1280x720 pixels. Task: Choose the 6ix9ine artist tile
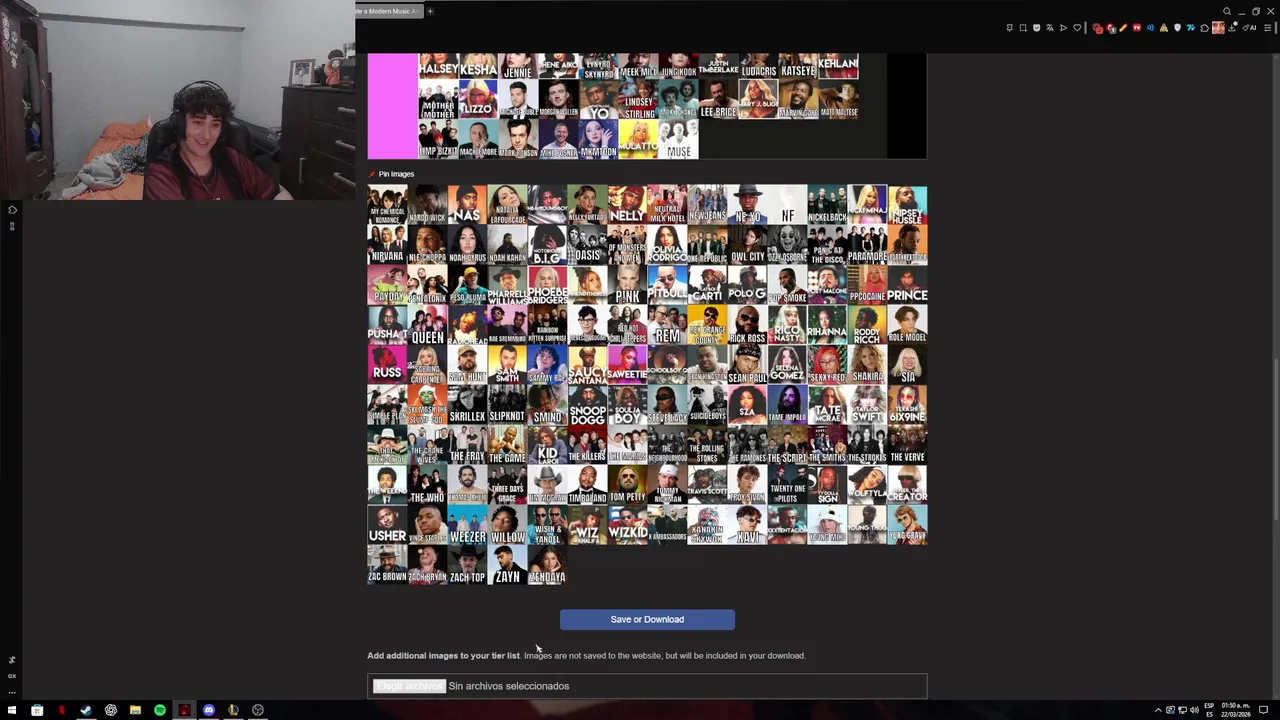[x=908, y=405]
